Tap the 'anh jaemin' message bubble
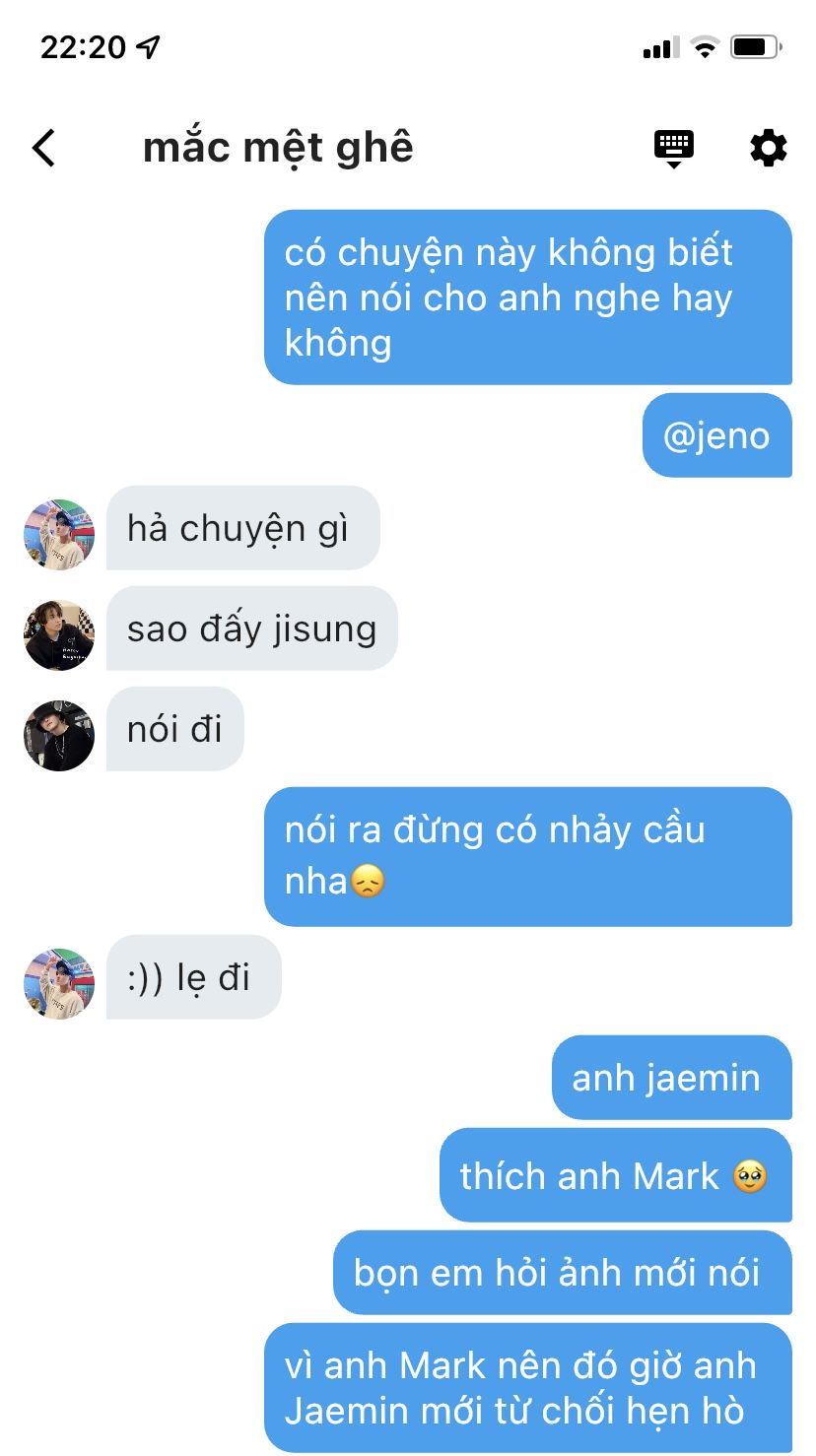This screenshot has height=1456, width=816. click(672, 1078)
